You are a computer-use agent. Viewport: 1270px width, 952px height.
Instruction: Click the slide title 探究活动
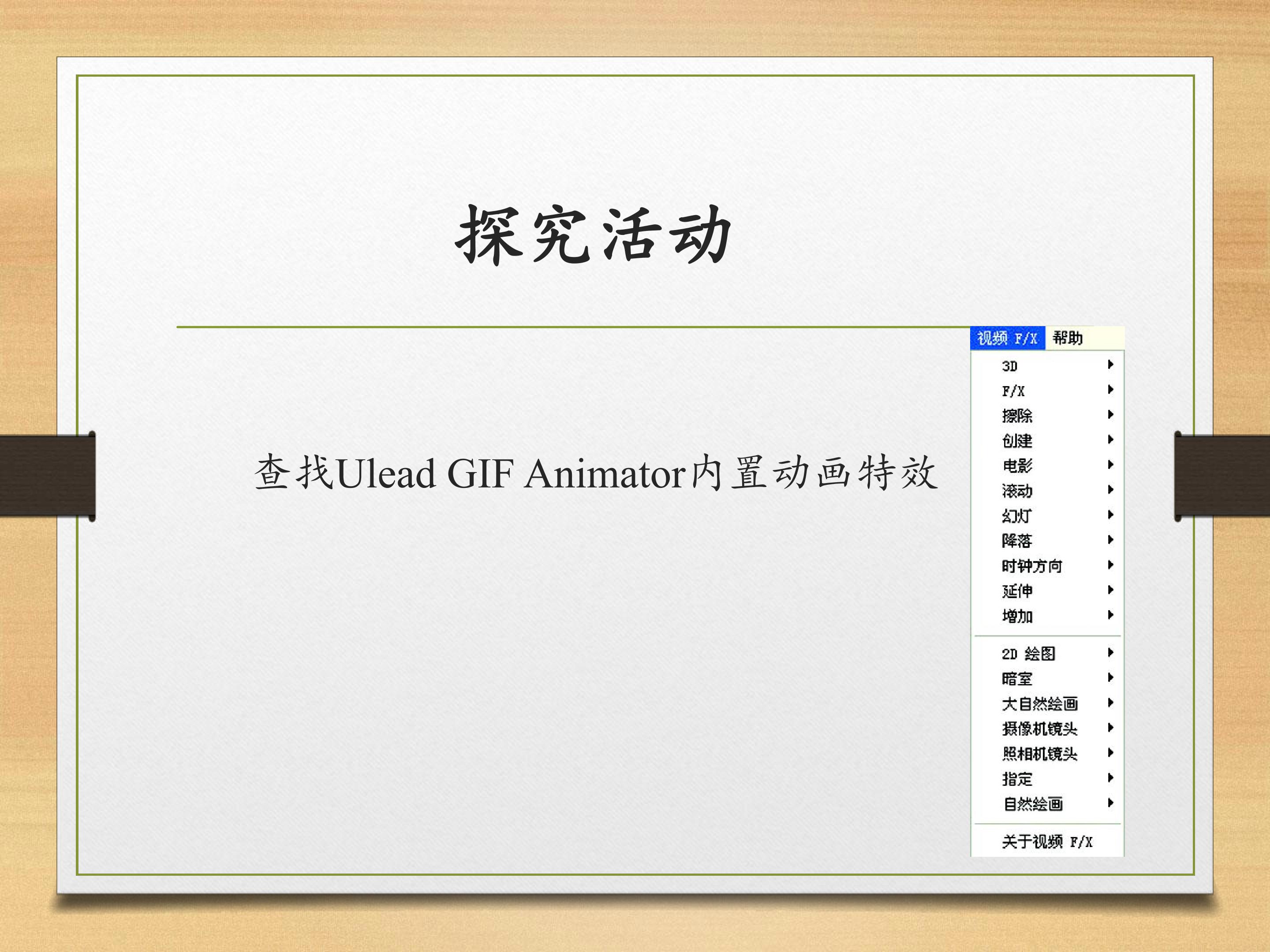click(x=594, y=235)
